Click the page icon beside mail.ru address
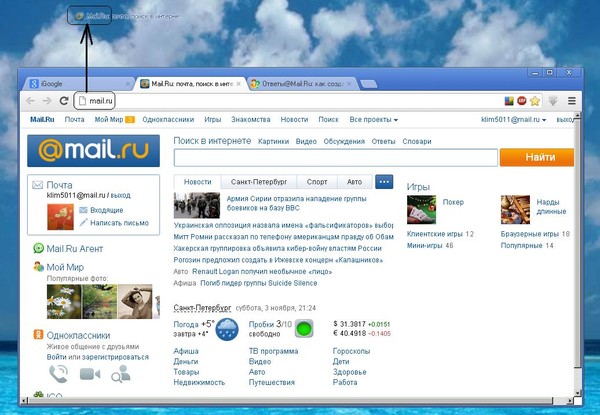The image size is (600, 415). pyautogui.click(x=82, y=101)
